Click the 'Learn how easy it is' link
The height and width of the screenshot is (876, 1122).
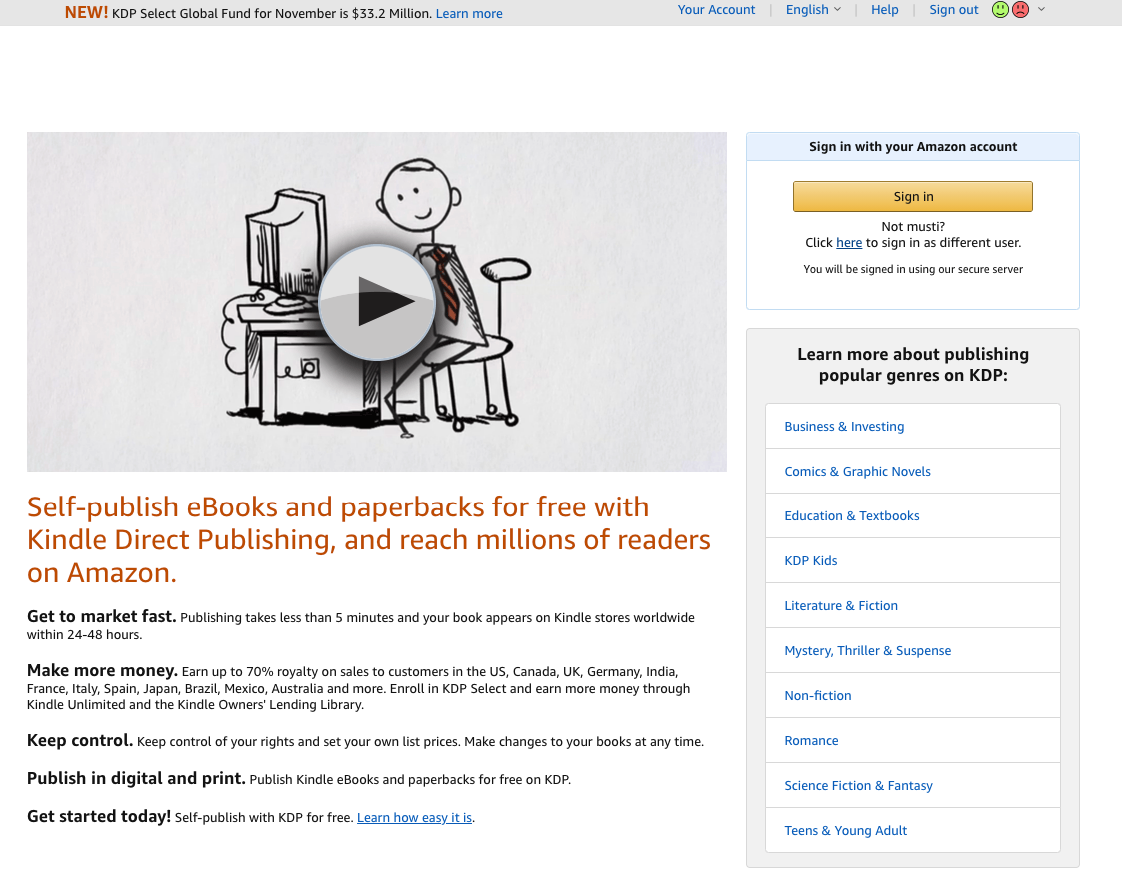[414, 817]
